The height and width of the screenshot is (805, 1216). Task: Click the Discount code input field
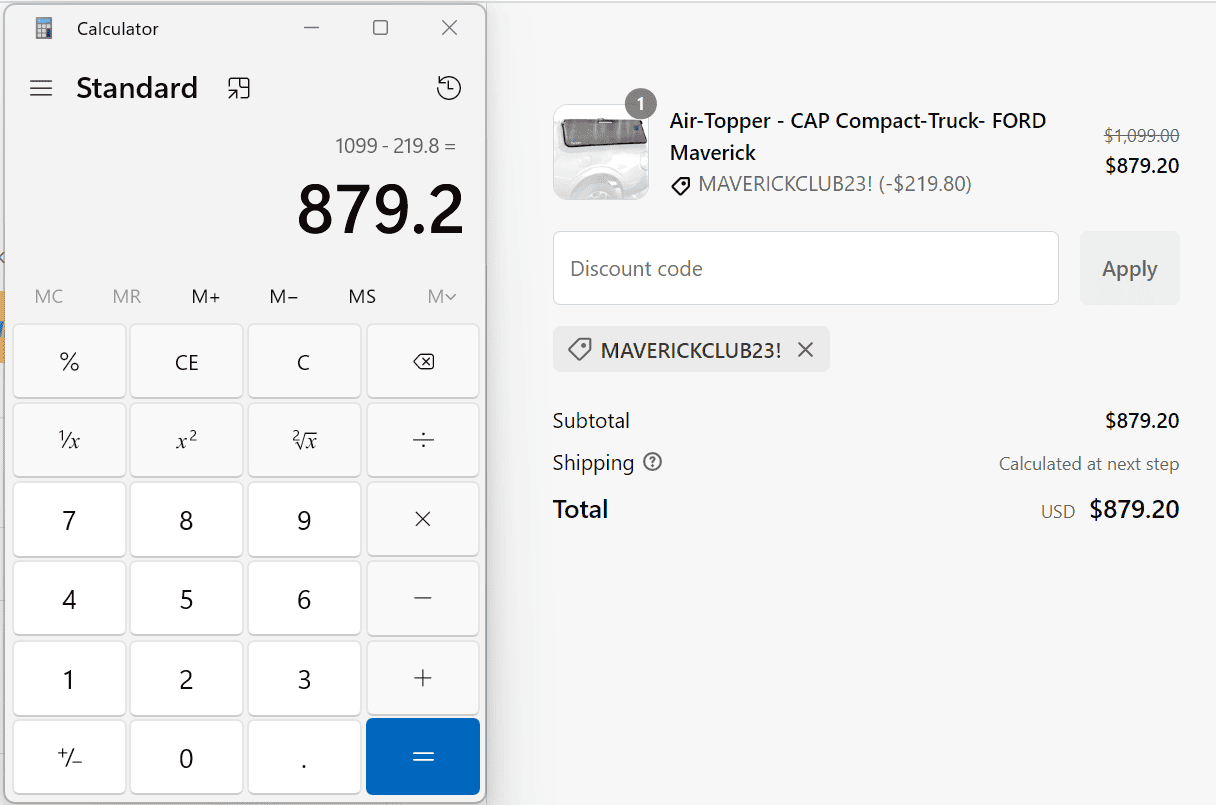point(806,268)
